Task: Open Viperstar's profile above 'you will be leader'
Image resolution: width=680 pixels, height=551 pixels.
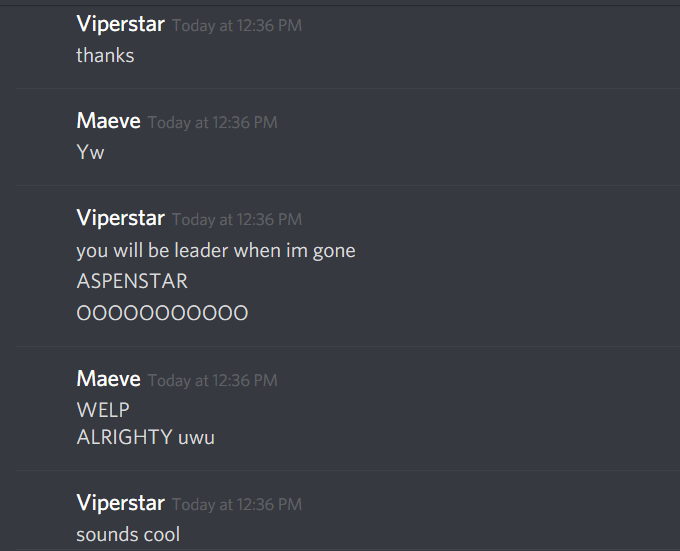Action: click(x=121, y=218)
